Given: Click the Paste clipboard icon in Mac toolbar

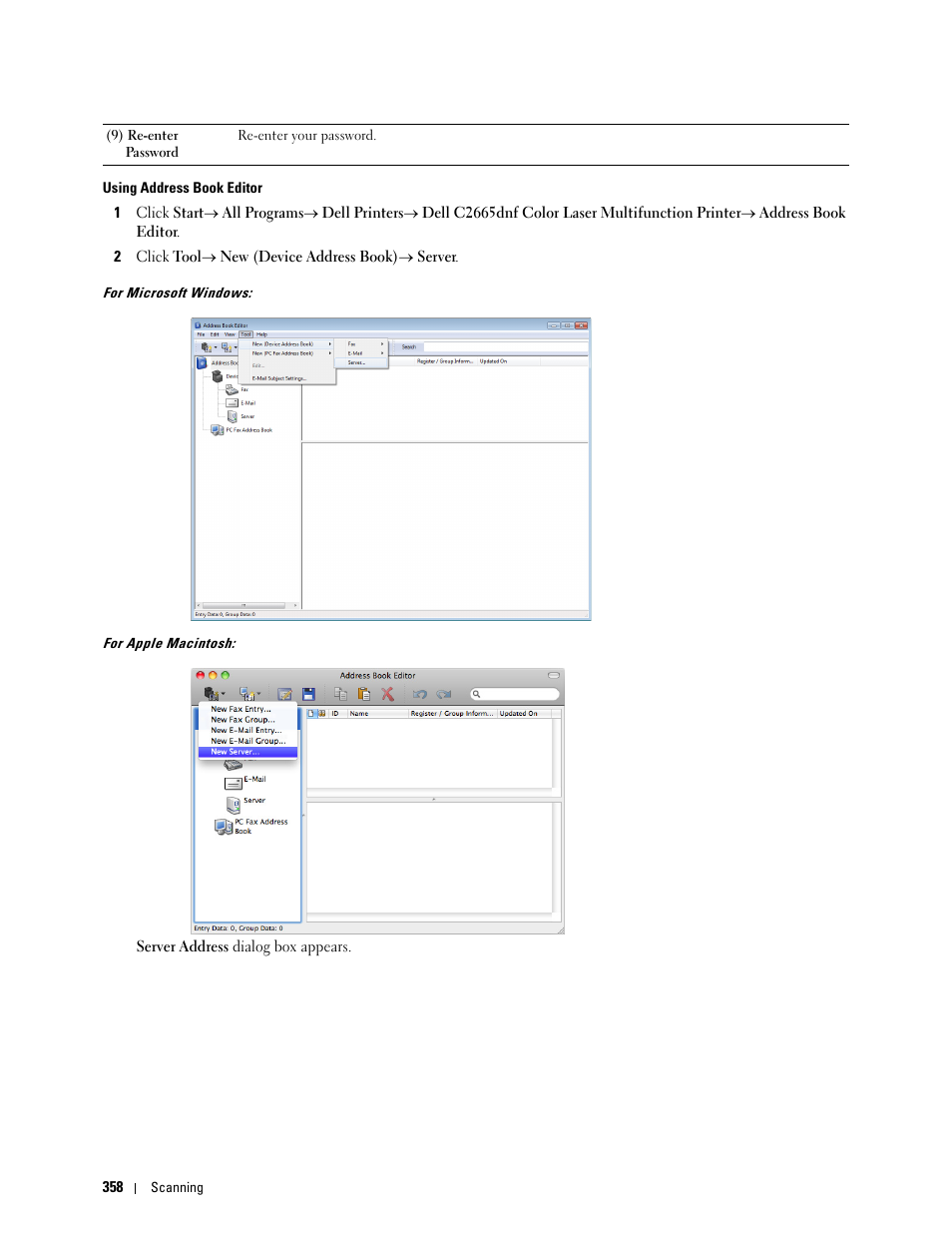Looking at the screenshot, I should click(364, 694).
